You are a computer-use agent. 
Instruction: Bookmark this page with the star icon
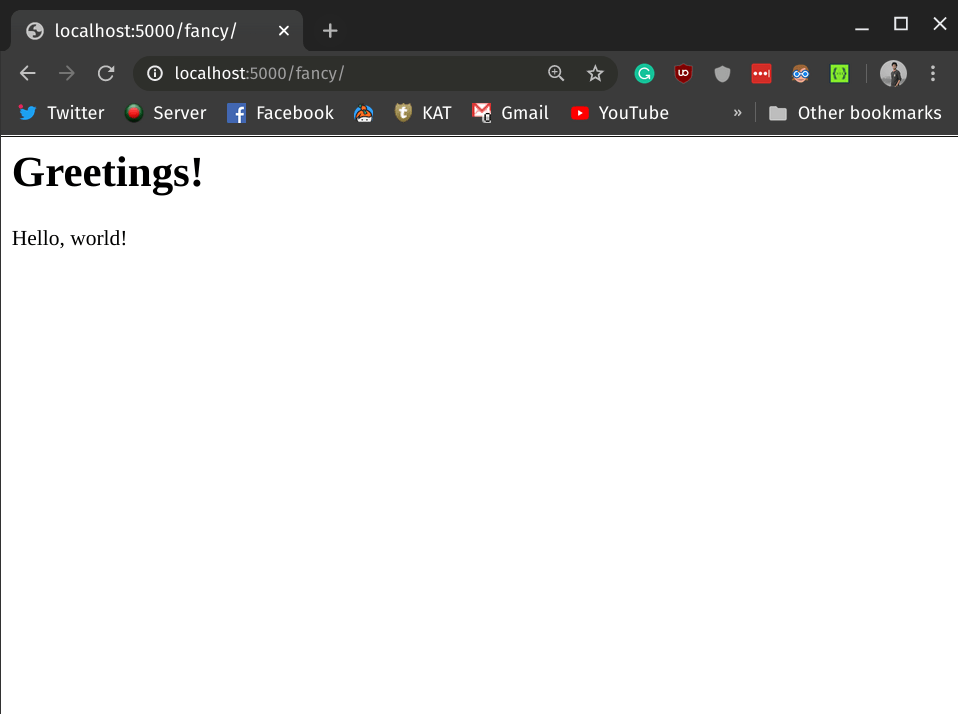[595, 73]
